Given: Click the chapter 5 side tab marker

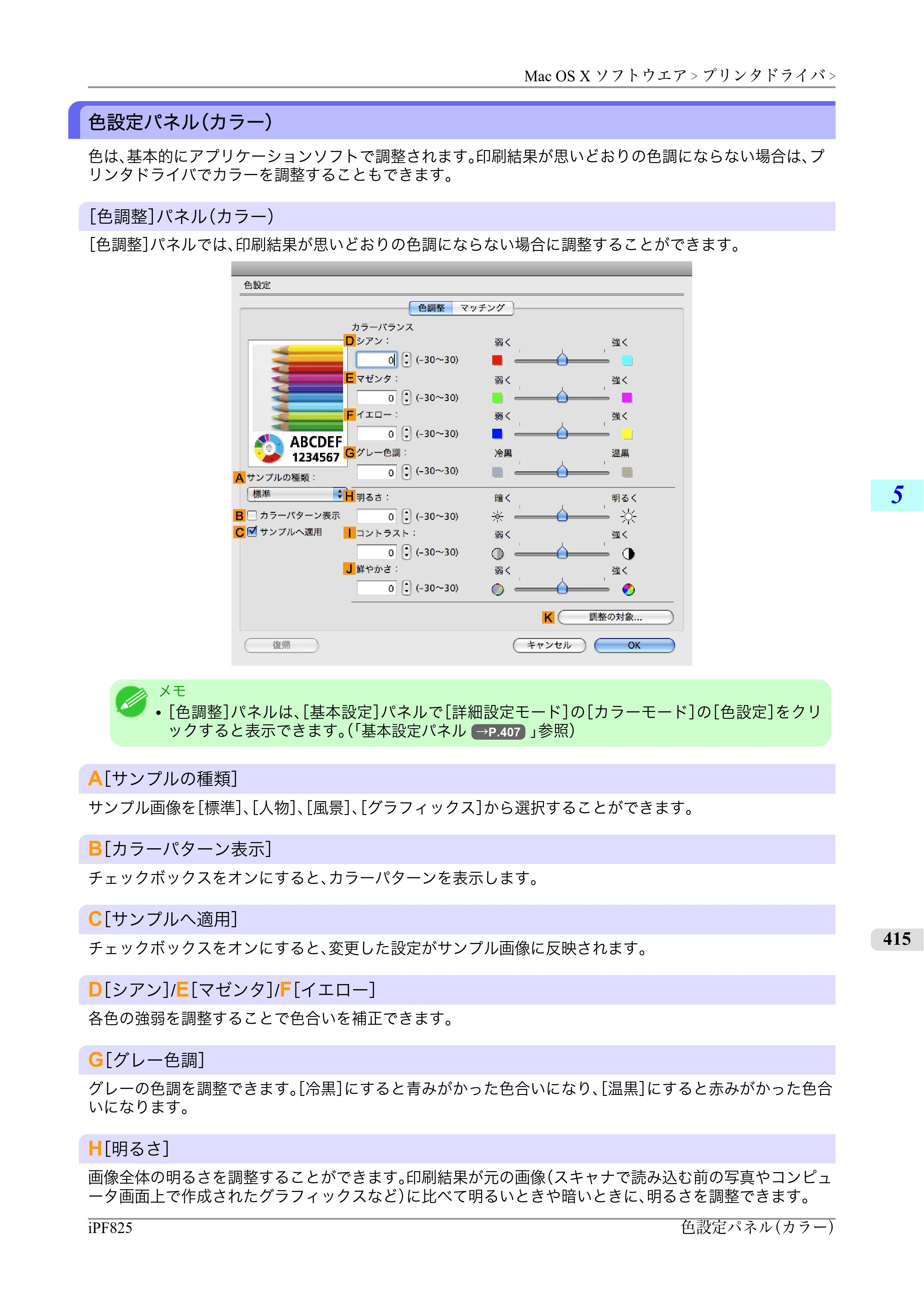Looking at the screenshot, I should point(897,495).
